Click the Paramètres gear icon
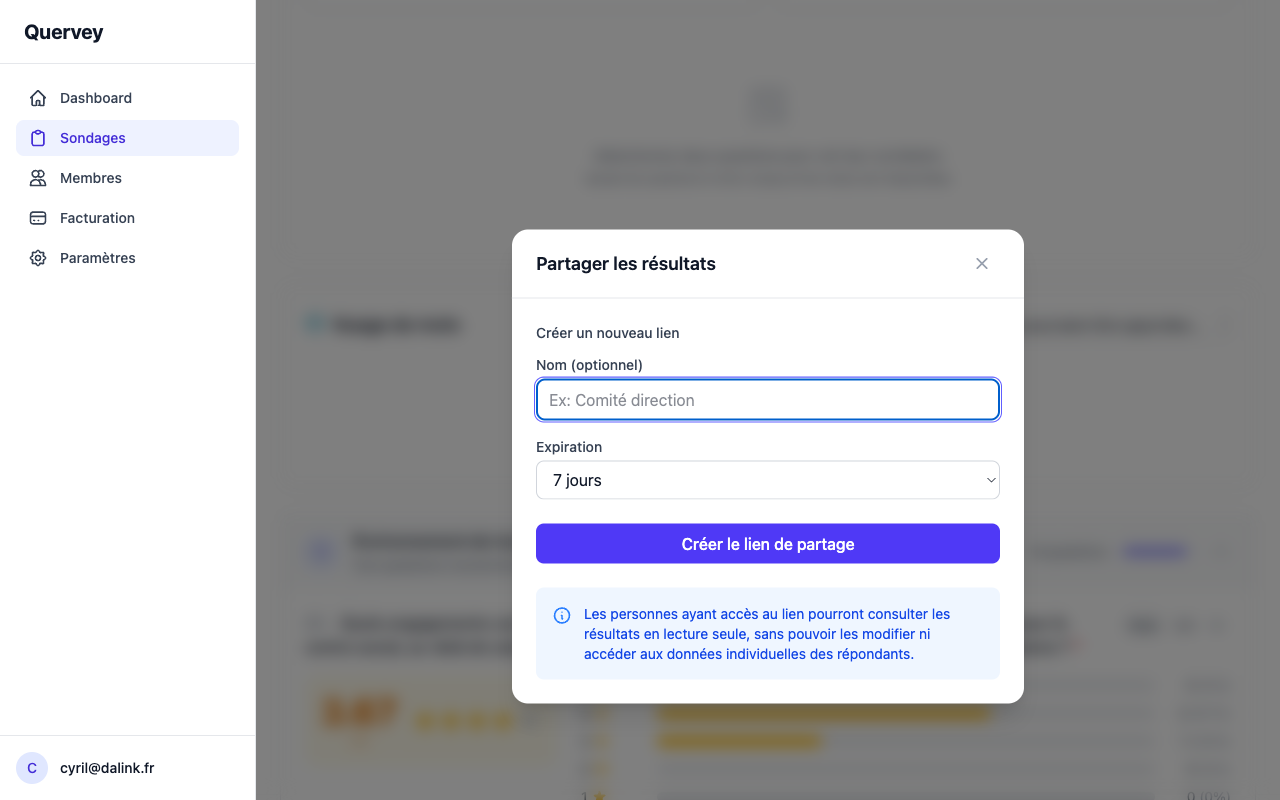Viewport: 1280px width, 800px height. (x=38, y=258)
